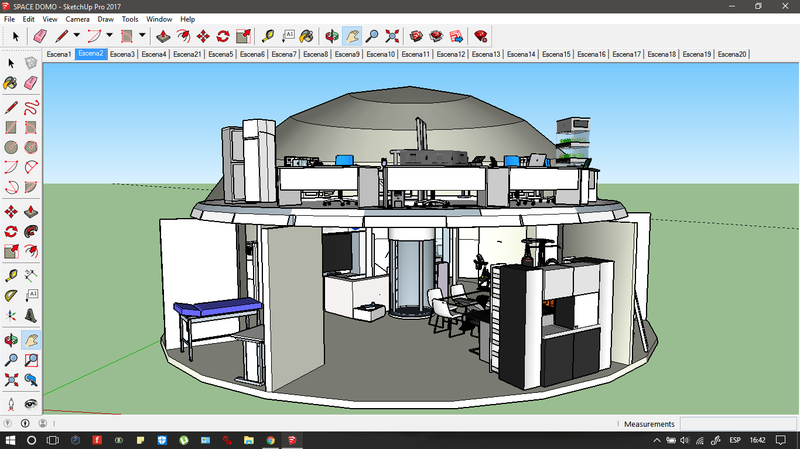Open the Camera menu
Screen dimensions: 800x449
77,19
